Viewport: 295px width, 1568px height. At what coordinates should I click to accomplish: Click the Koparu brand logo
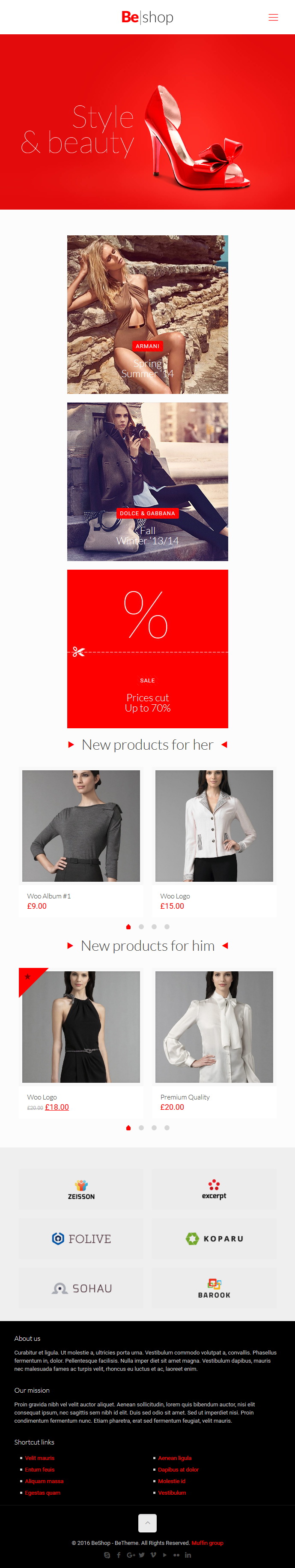[x=214, y=1238]
